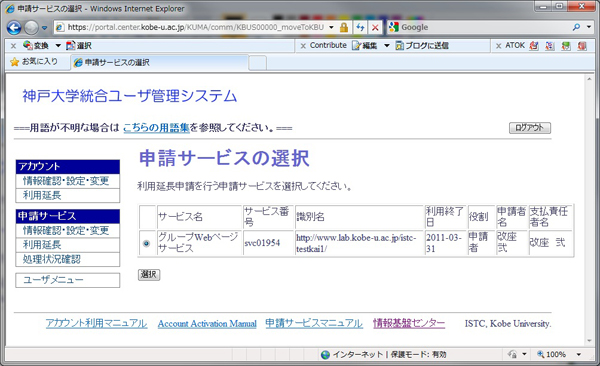This screenshot has height=366, width=600.
Task: Expand the 編集 dropdown arrow
Action: pyautogui.click(x=387, y=46)
